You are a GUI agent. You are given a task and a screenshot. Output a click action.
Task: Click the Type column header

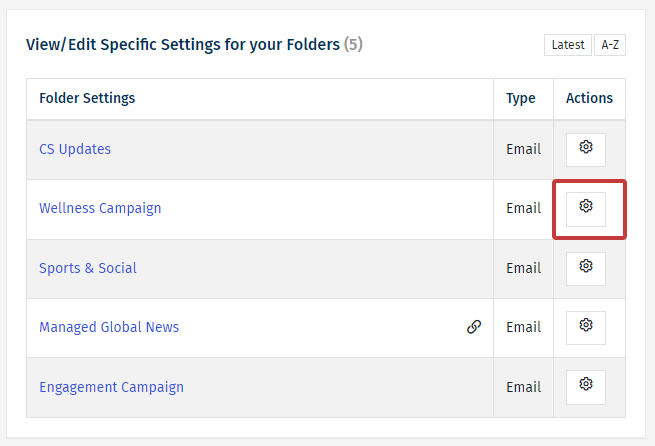click(x=520, y=99)
